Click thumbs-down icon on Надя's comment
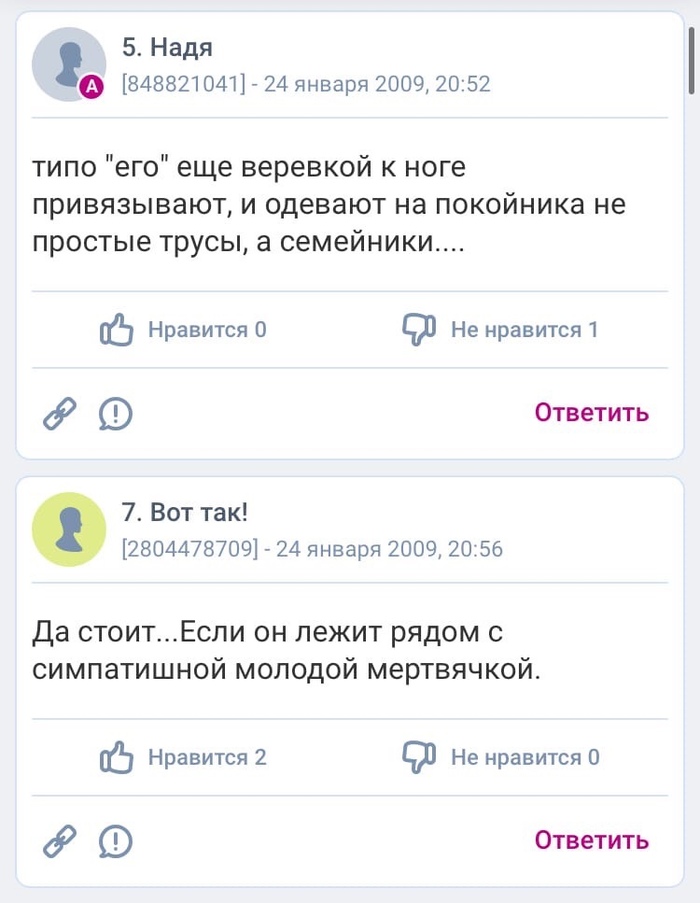Image resolution: width=700 pixels, height=903 pixels. coord(418,330)
